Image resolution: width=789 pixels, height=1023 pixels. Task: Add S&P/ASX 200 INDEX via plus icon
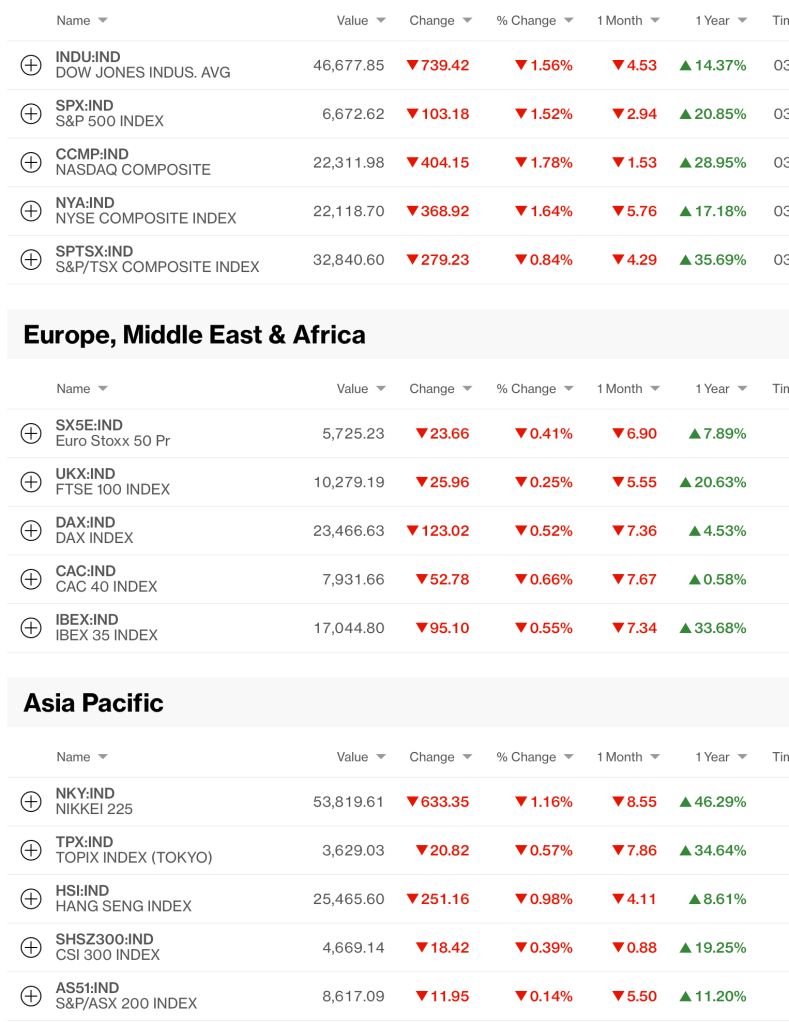point(31,996)
